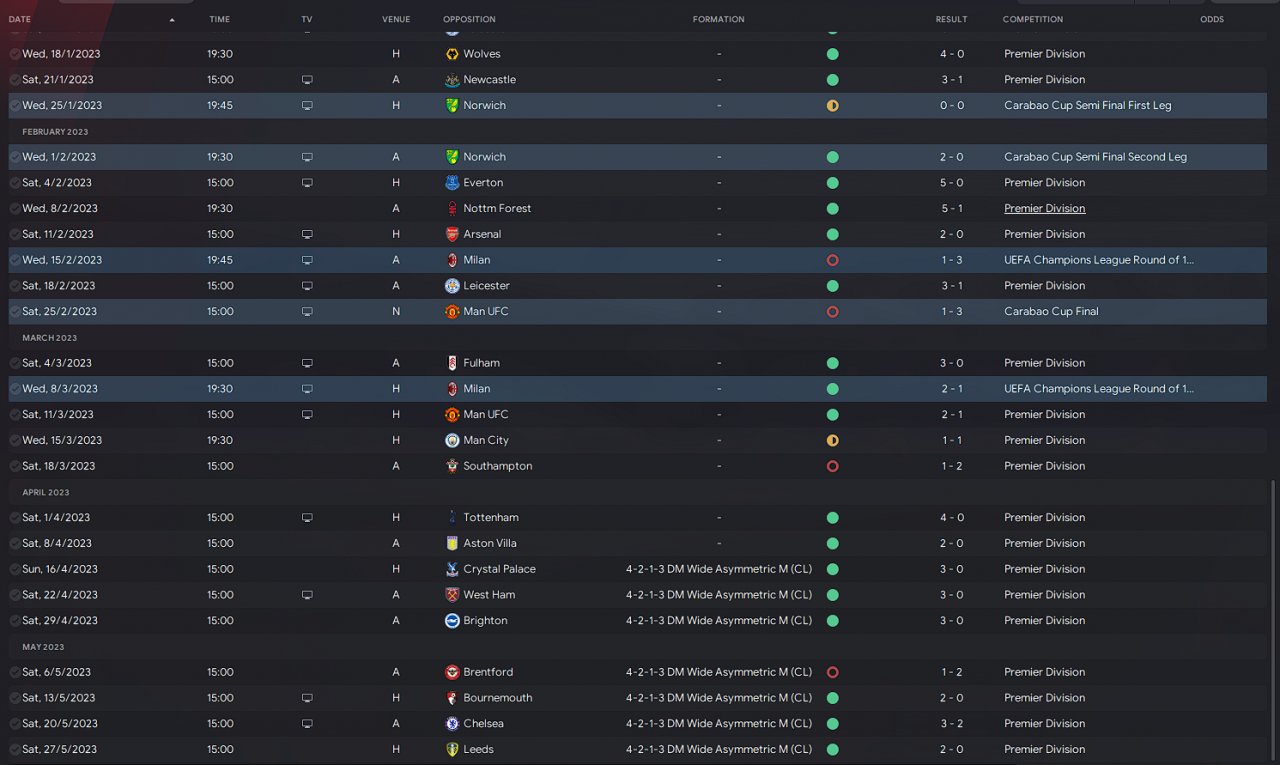Open the 5 - 1 result against Nottm Forest

point(952,209)
